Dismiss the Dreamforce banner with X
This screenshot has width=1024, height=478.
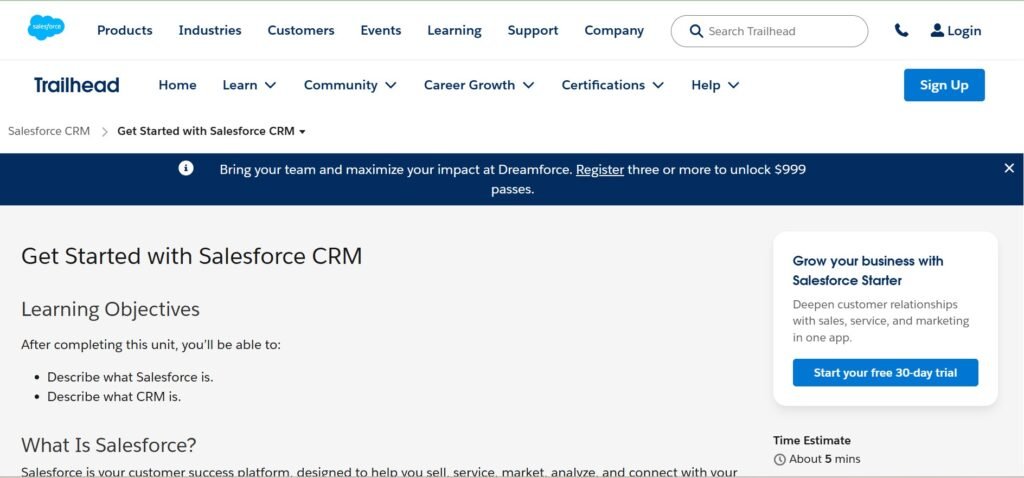pos(1009,168)
